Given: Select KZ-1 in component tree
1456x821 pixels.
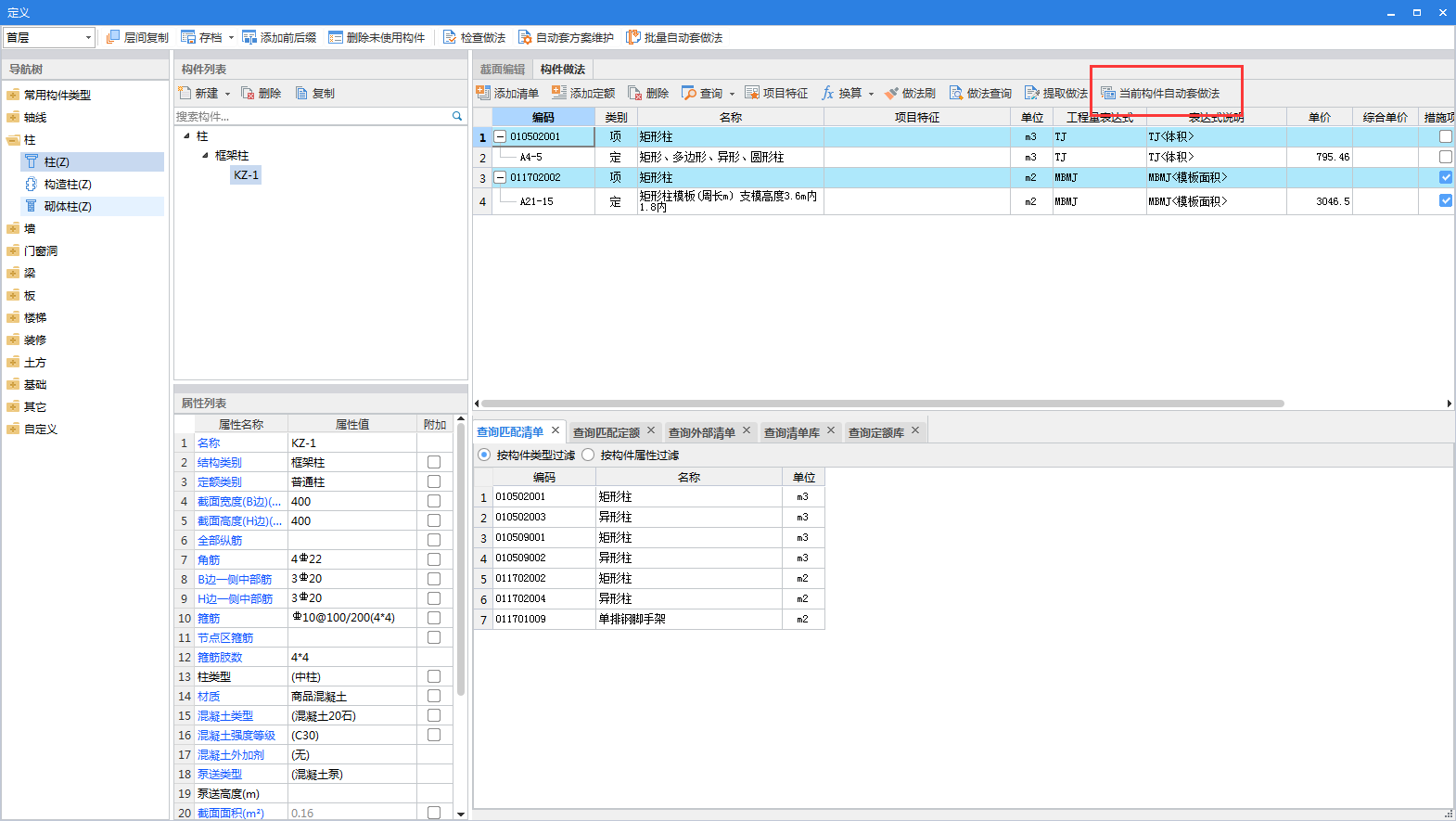Looking at the screenshot, I should pos(247,174).
